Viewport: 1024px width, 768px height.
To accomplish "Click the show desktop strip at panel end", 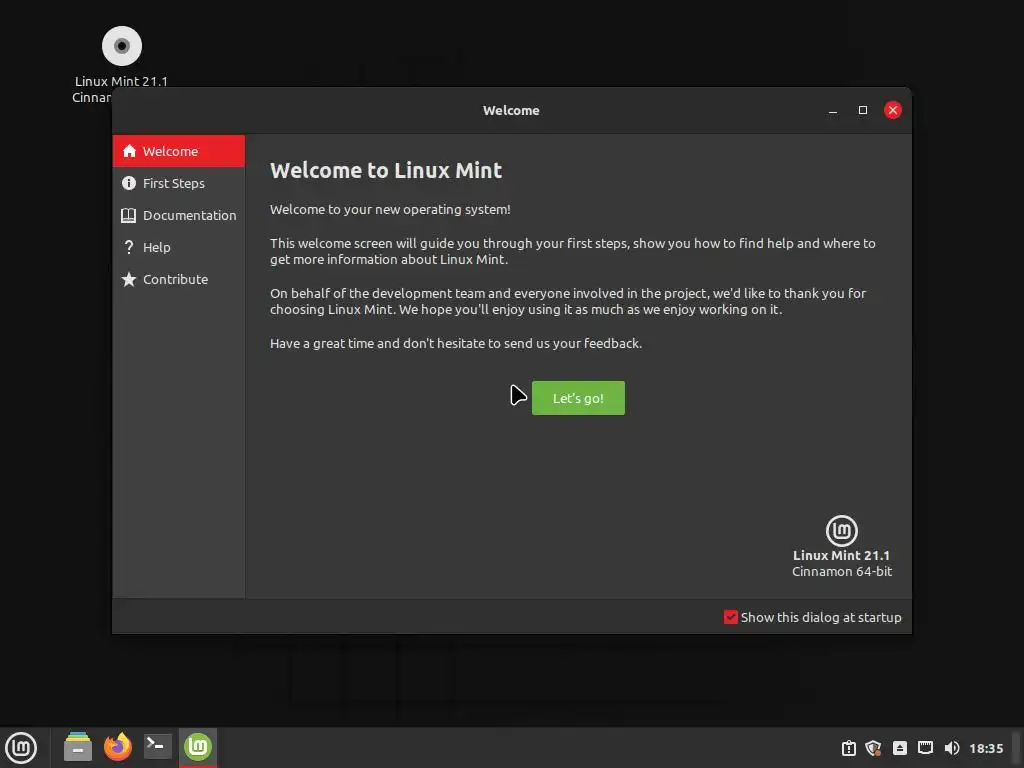I will (x=1017, y=748).
